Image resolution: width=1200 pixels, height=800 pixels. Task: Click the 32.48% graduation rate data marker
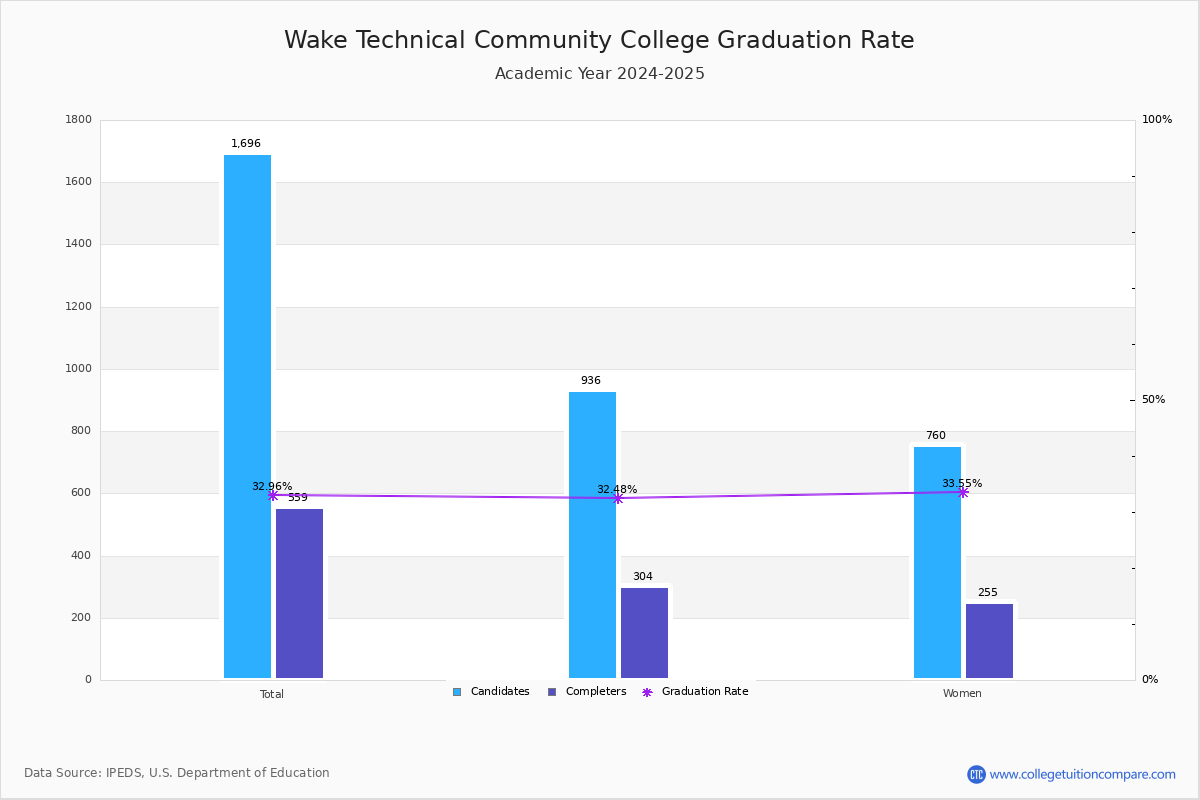(x=618, y=498)
